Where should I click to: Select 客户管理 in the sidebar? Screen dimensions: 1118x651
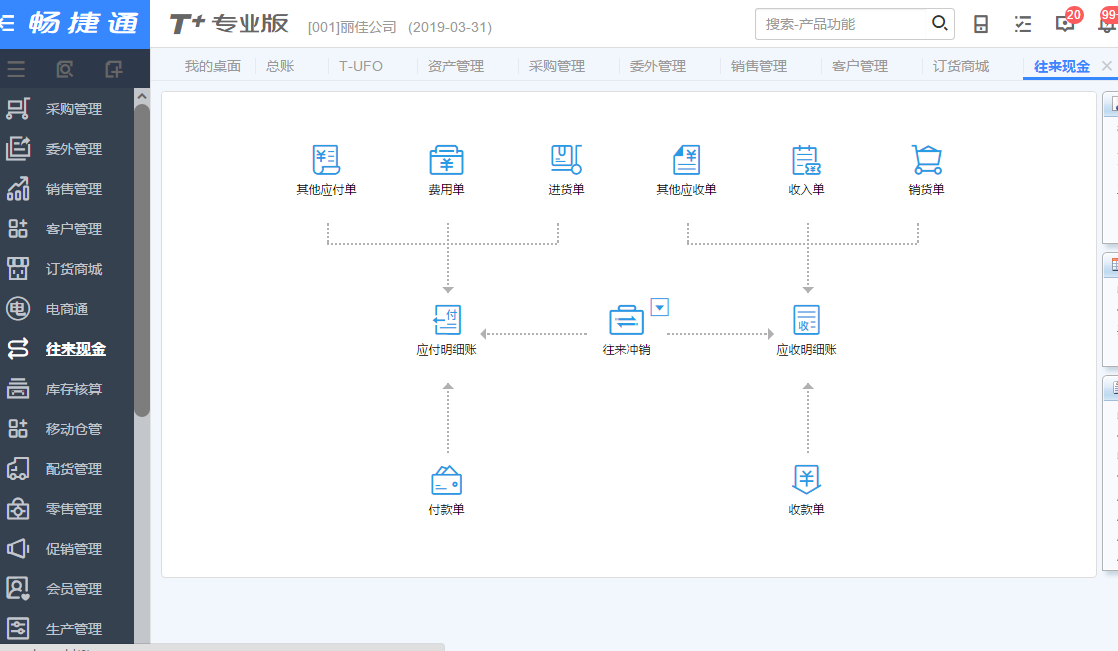click(x=67, y=229)
